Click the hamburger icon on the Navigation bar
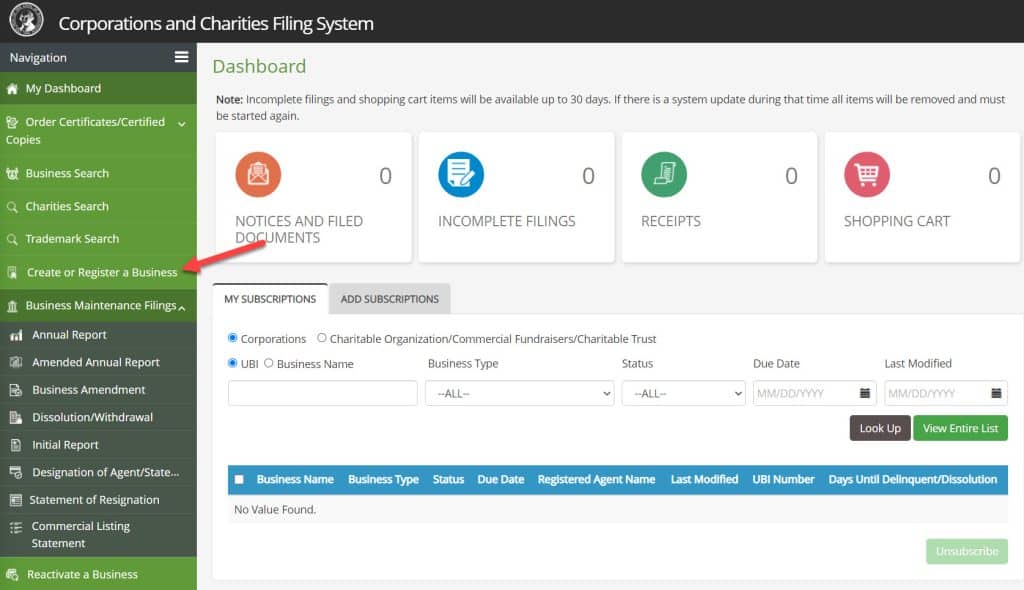The width and height of the screenshot is (1024, 590). pyautogui.click(x=182, y=57)
